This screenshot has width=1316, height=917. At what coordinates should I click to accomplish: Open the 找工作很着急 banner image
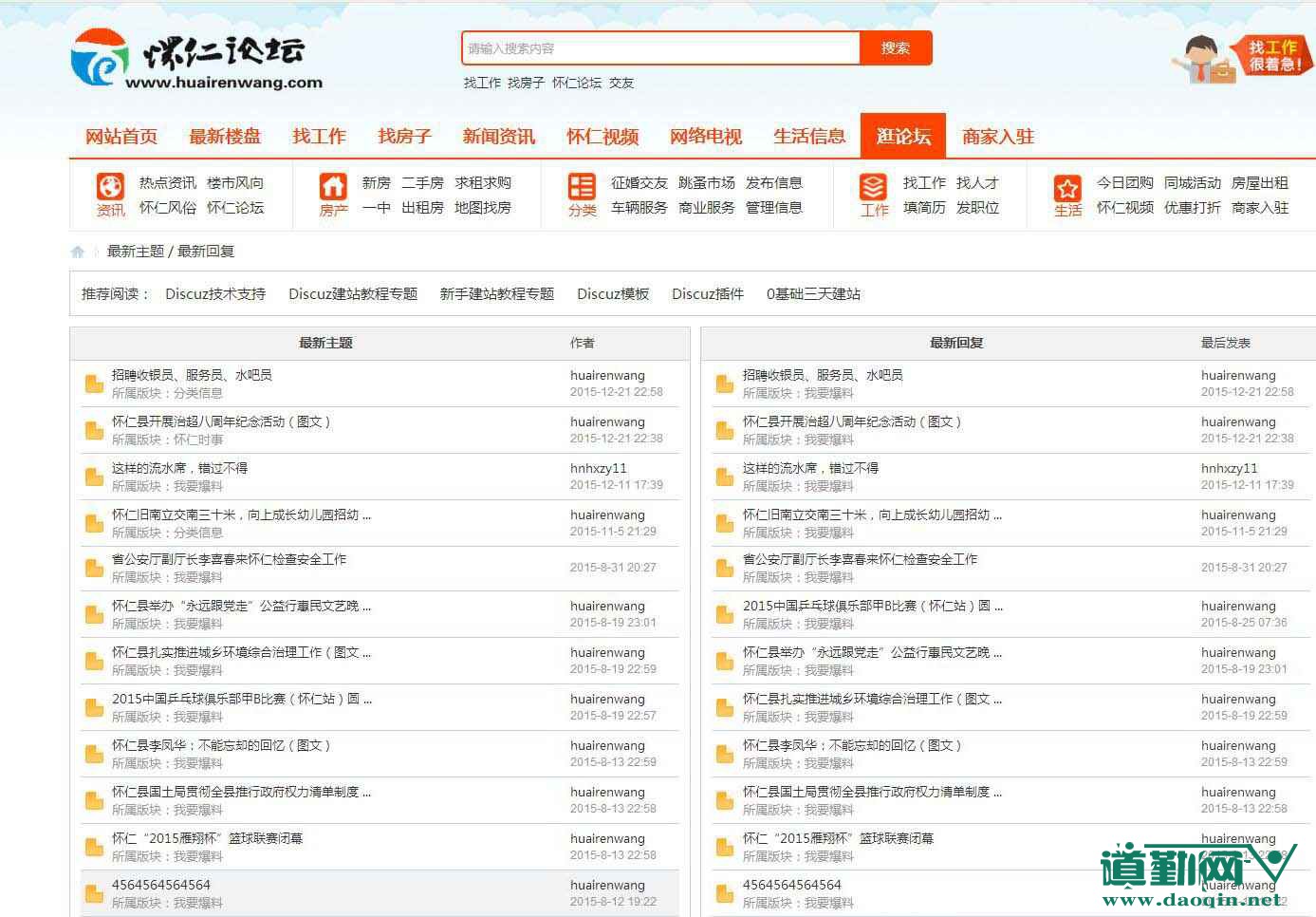point(1242,59)
